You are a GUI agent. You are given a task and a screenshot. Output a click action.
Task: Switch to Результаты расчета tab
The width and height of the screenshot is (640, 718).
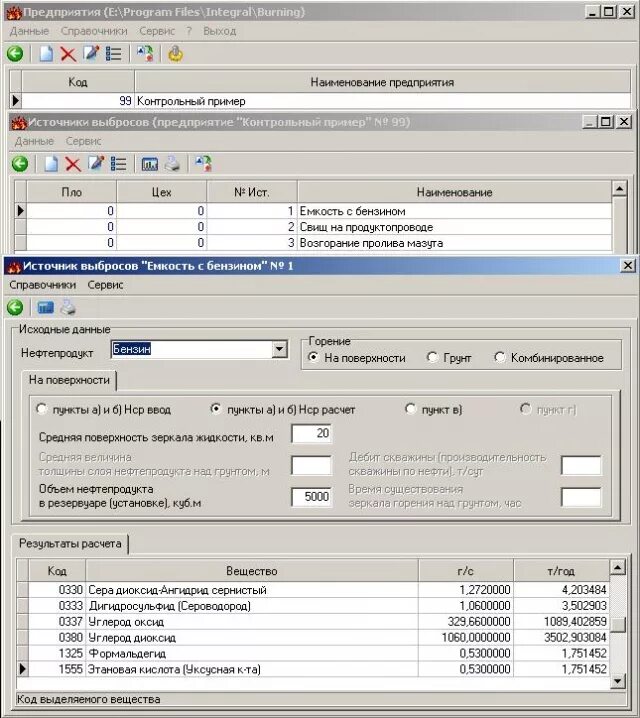(70, 544)
